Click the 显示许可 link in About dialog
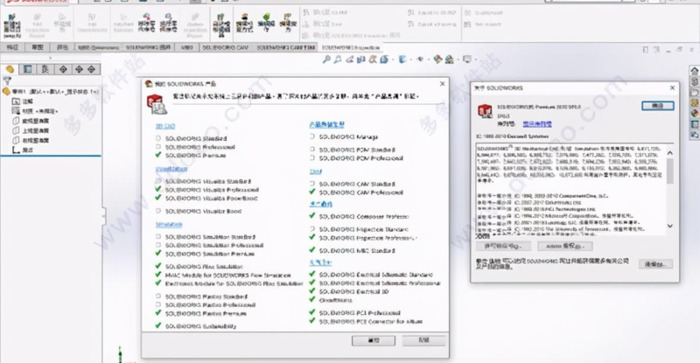The width and height of the screenshot is (700, 363). click(x=537, y=124)
